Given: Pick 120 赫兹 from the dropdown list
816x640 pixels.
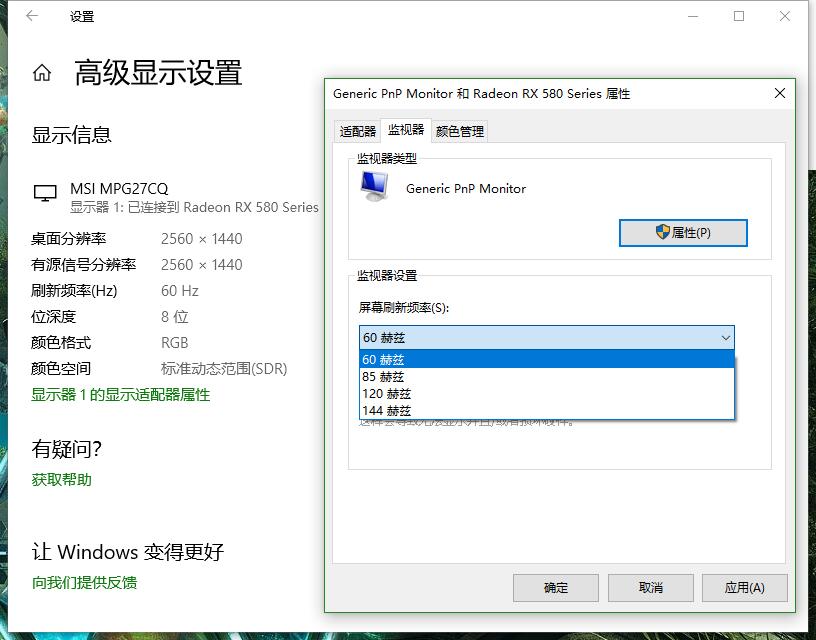Looking at the screenshot, I should pos(388,393).
